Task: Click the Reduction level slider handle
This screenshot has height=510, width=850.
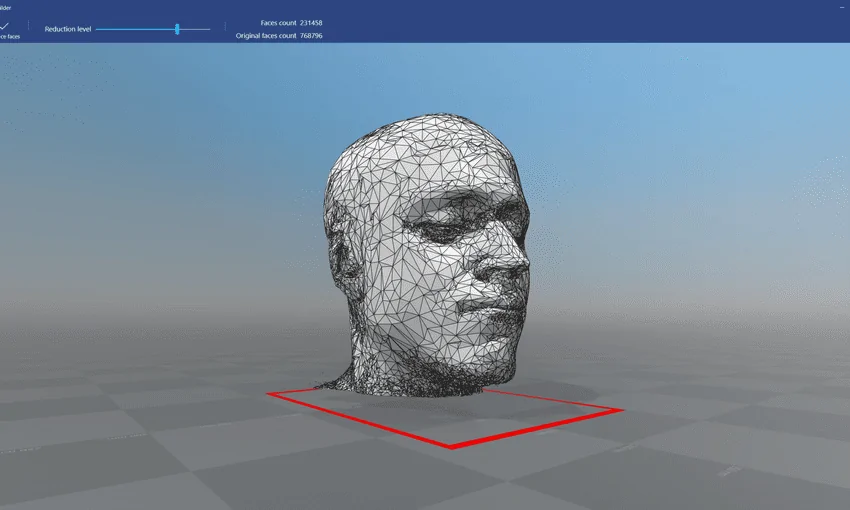Action: (177, 29)
